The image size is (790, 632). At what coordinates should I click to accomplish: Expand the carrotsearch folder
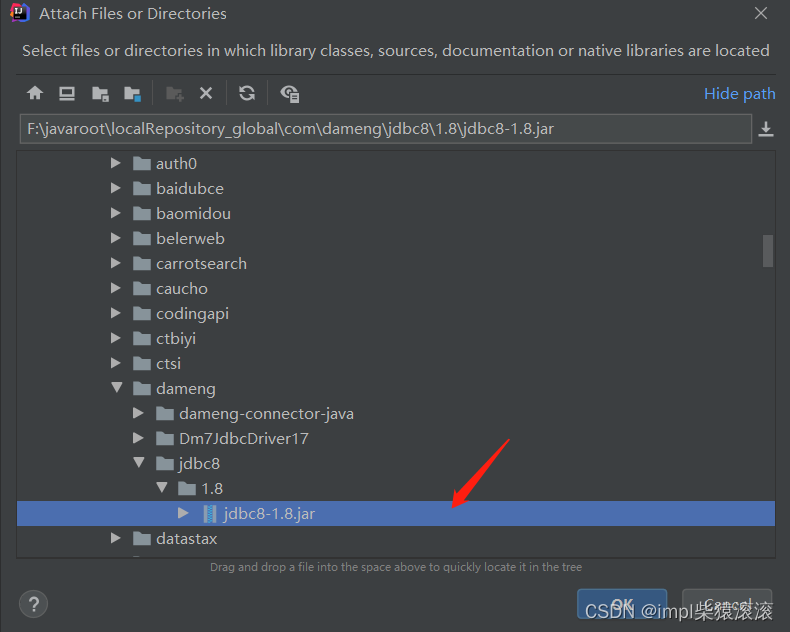coord(115,263)
